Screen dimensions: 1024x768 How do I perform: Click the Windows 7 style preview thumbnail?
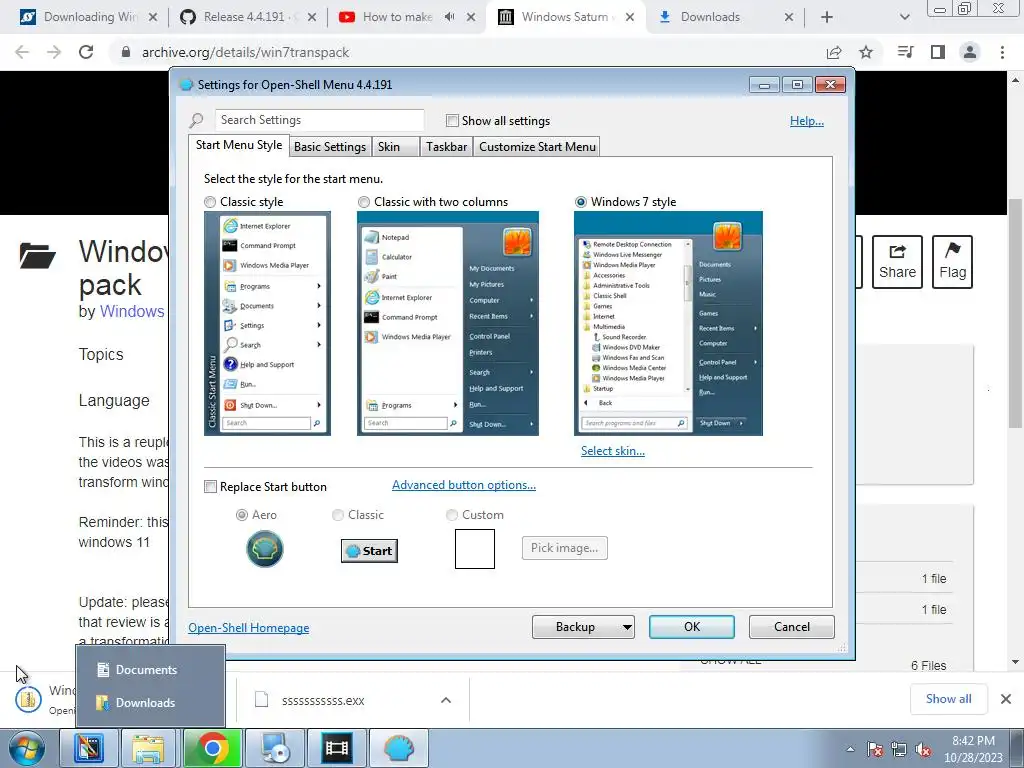(x=668, y=323)
